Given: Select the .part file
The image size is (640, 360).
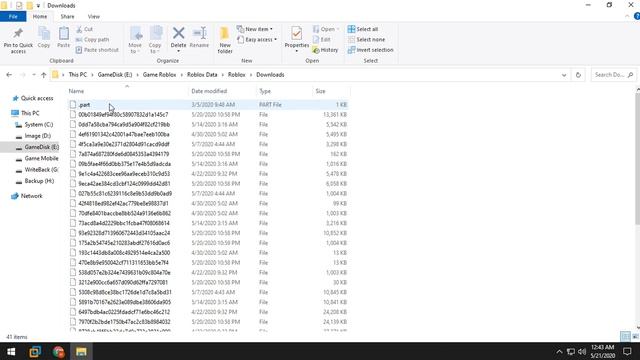Looking at the screenshot, I should click(208, 104).
